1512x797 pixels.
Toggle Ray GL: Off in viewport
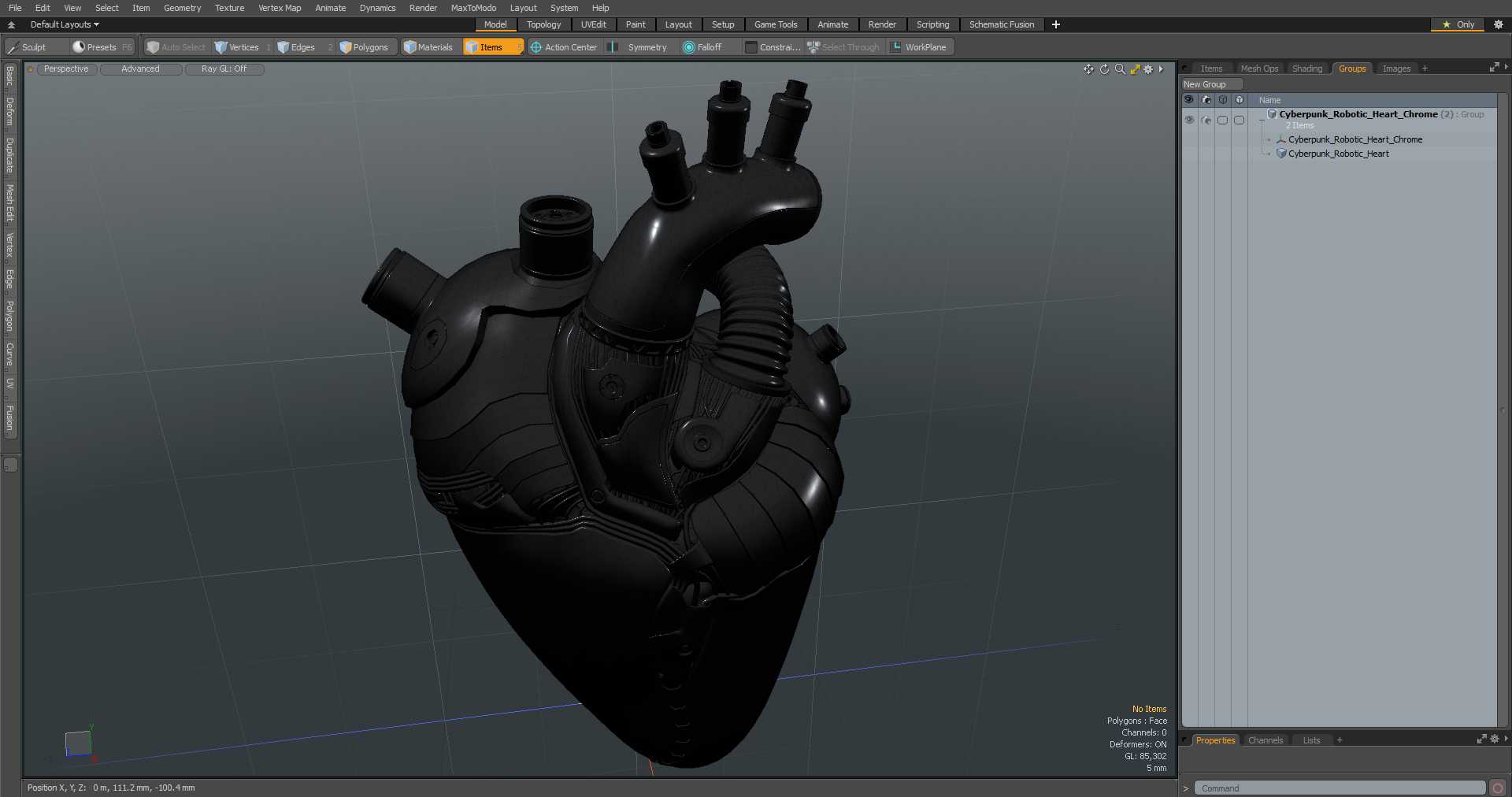coord(224,69)
